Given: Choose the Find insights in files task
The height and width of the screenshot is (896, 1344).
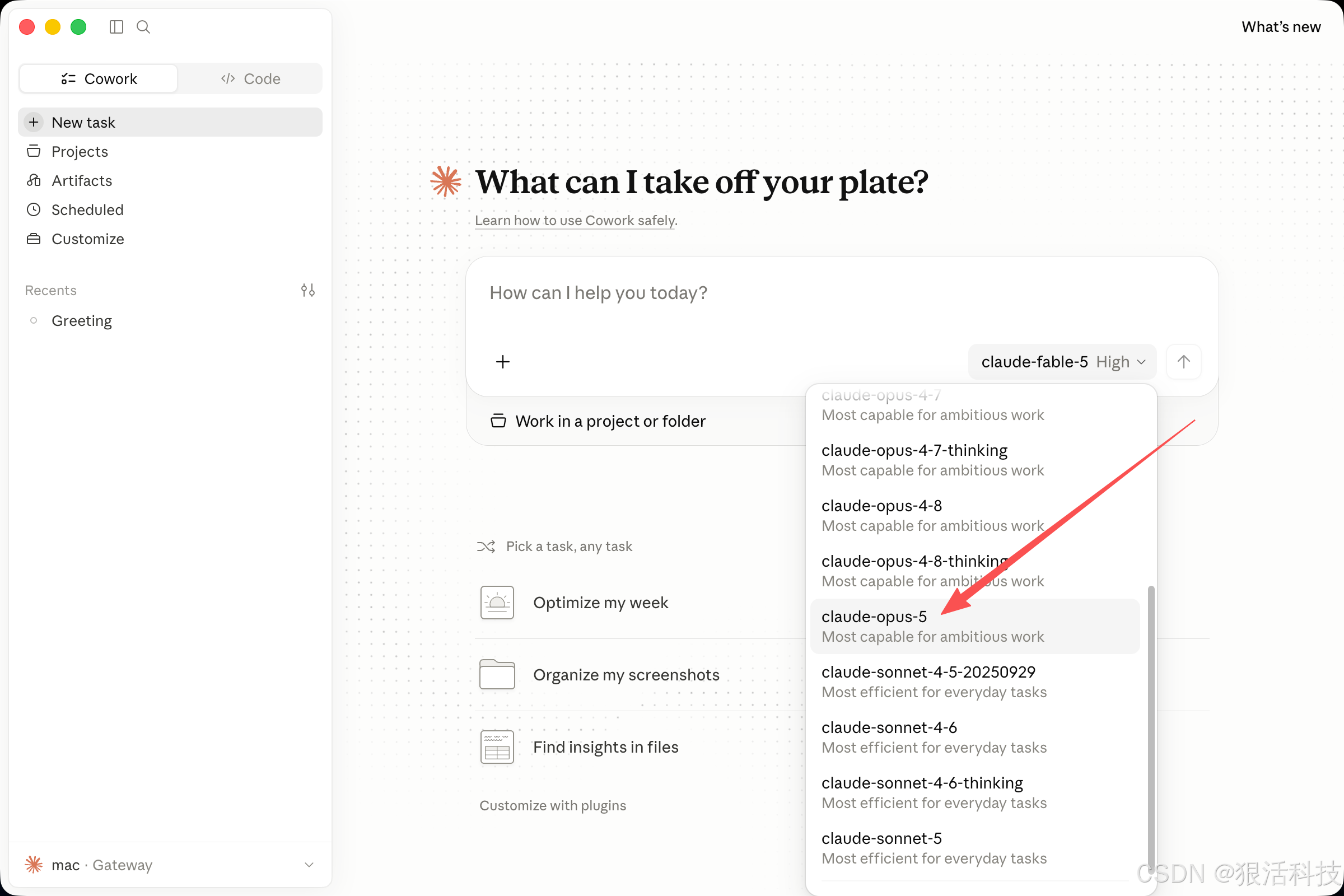Looking at the screenshot, I should pos(606,747).
